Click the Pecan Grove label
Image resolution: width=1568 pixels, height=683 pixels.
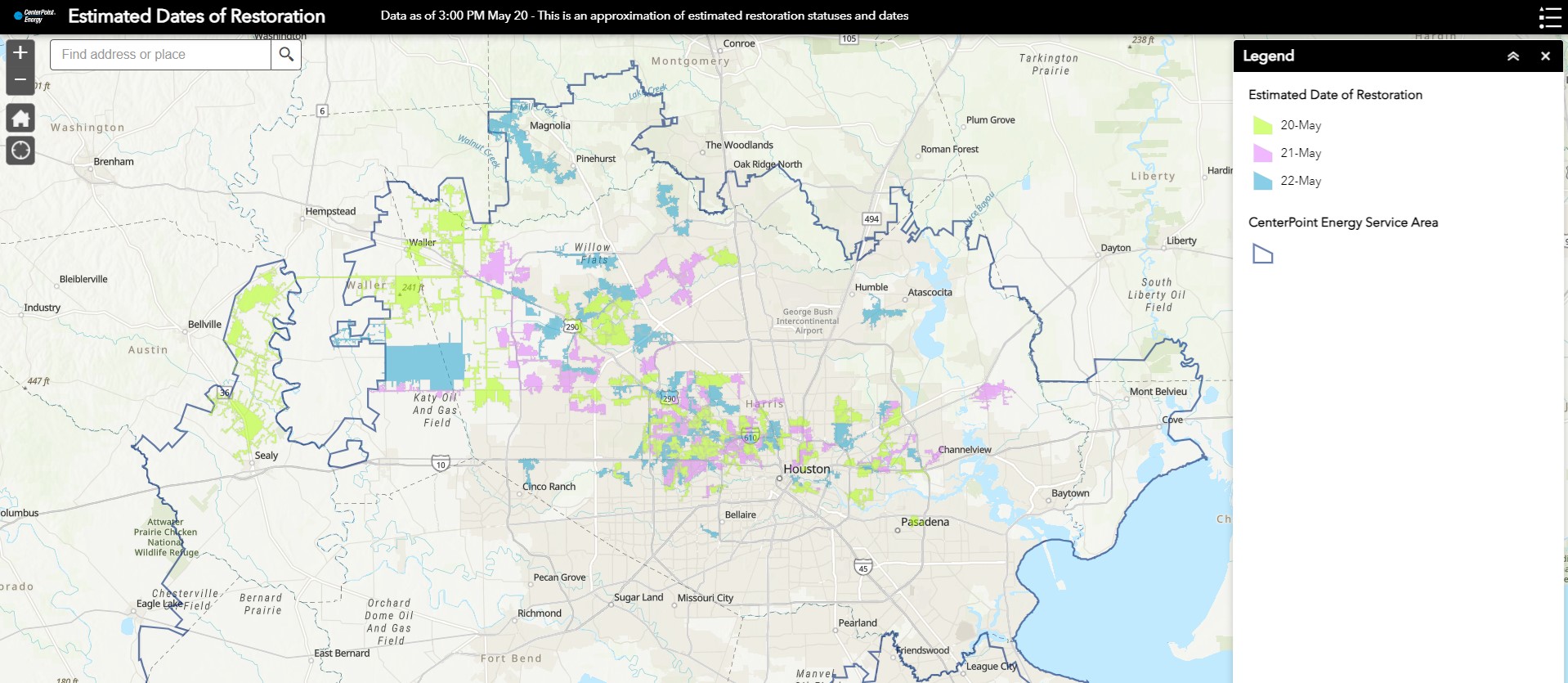(559, 577)
